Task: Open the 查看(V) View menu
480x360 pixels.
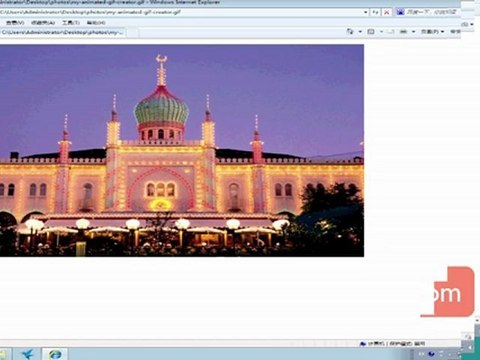Action: click(x=15, y=23)
